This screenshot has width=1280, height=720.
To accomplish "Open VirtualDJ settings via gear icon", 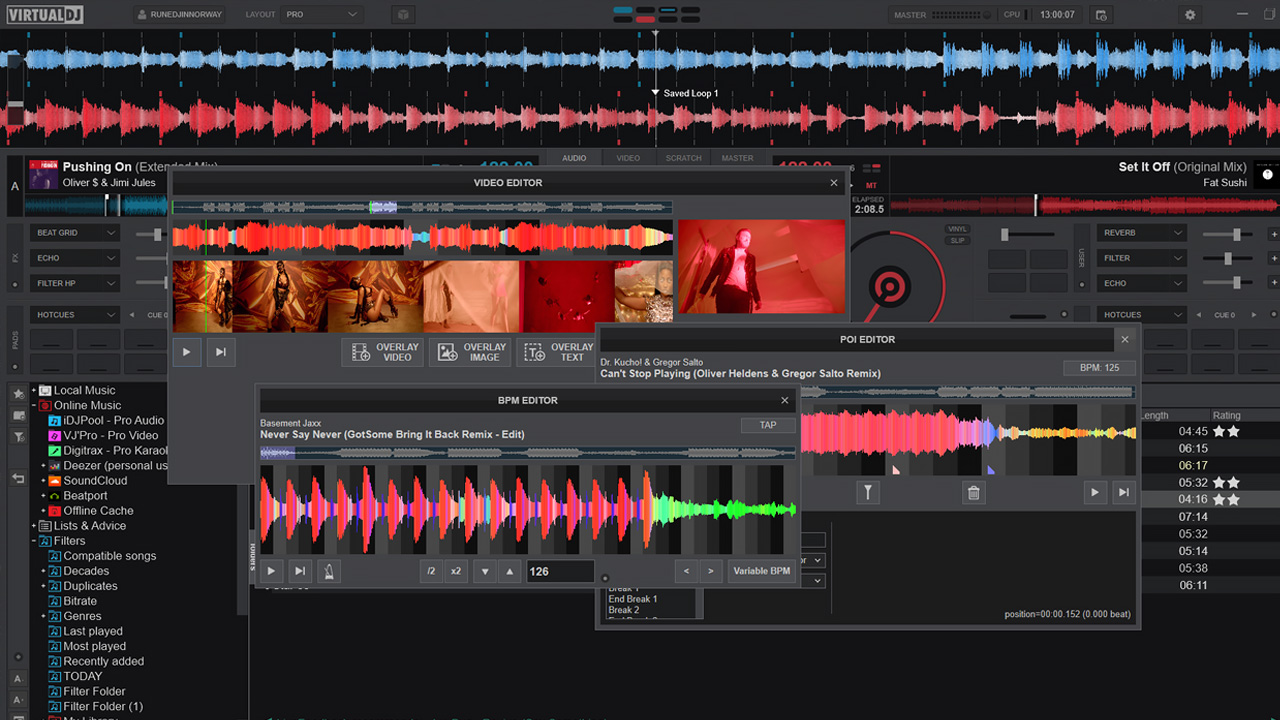I will pyautogui.click(x=1189, y=15).
